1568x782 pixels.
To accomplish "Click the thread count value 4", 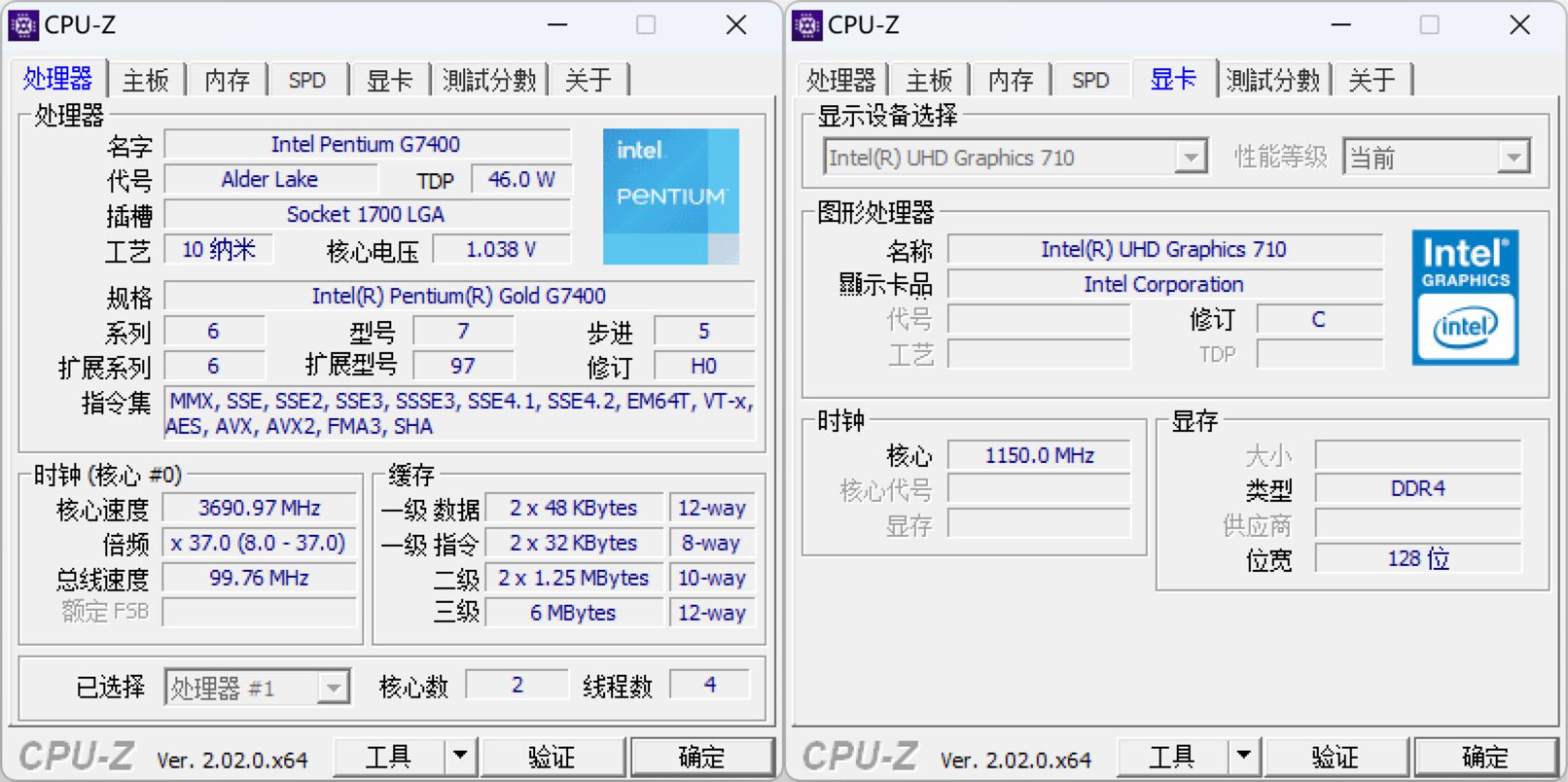I will click(x=710, y=685).
